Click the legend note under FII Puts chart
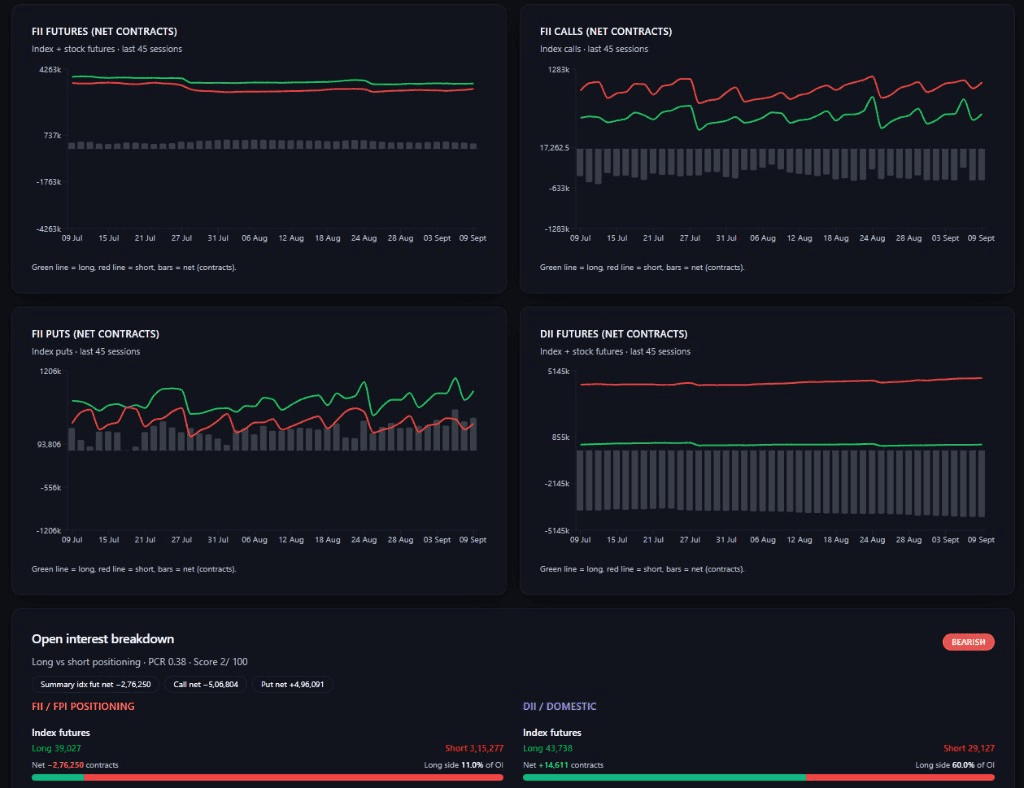Viewport: 1024px width, 788px height. pyautogui.click(x=134, y=569)
